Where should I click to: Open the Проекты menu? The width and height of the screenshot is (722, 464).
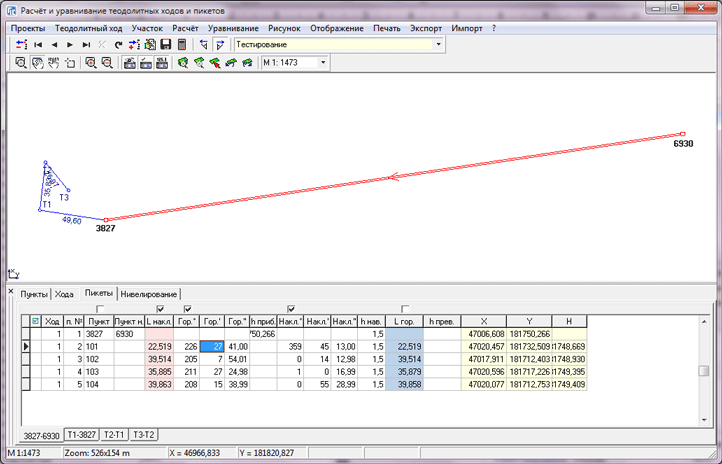point(28,28)
